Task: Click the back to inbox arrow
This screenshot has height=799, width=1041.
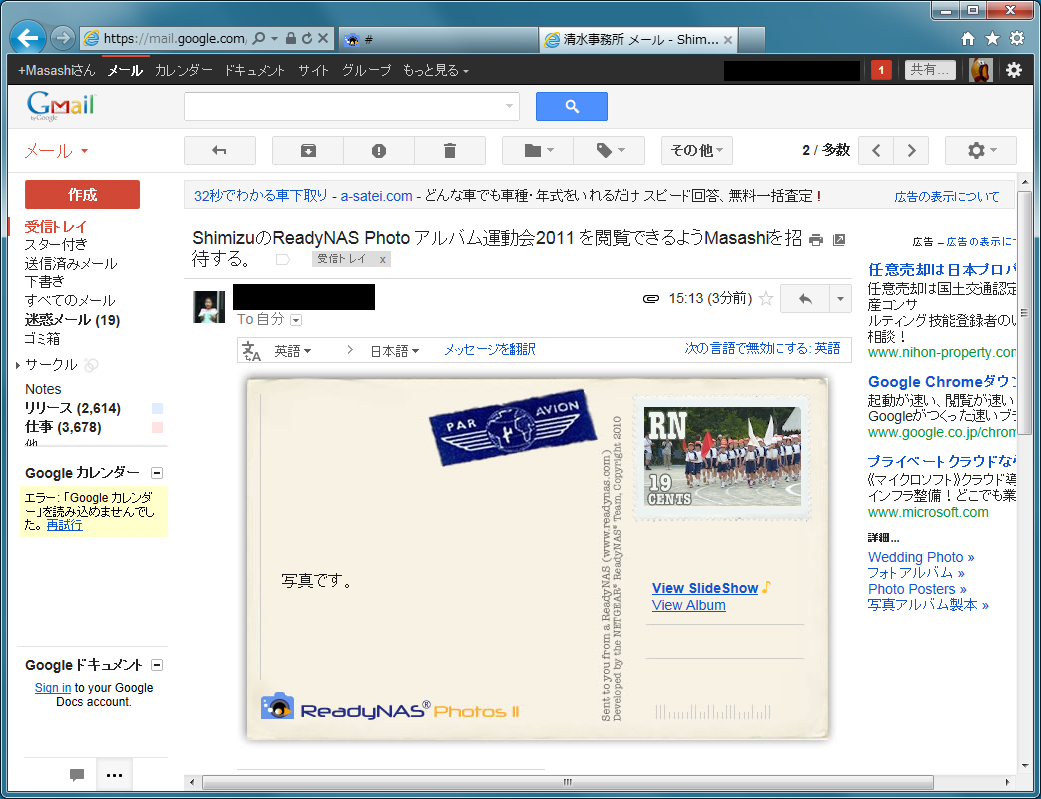Action: (x=220, y=151)
